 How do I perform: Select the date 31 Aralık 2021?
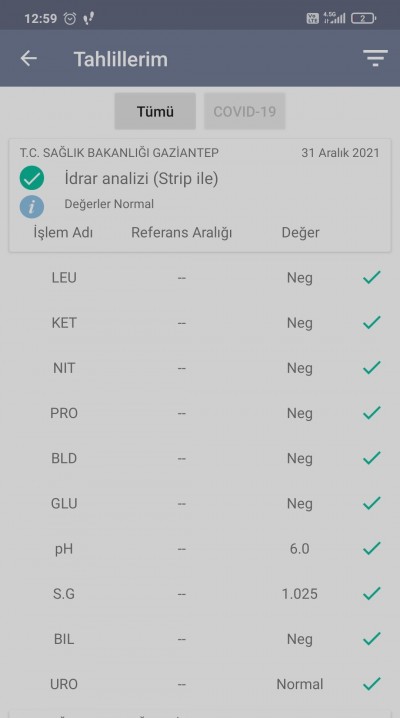click(x=341, y=153)
